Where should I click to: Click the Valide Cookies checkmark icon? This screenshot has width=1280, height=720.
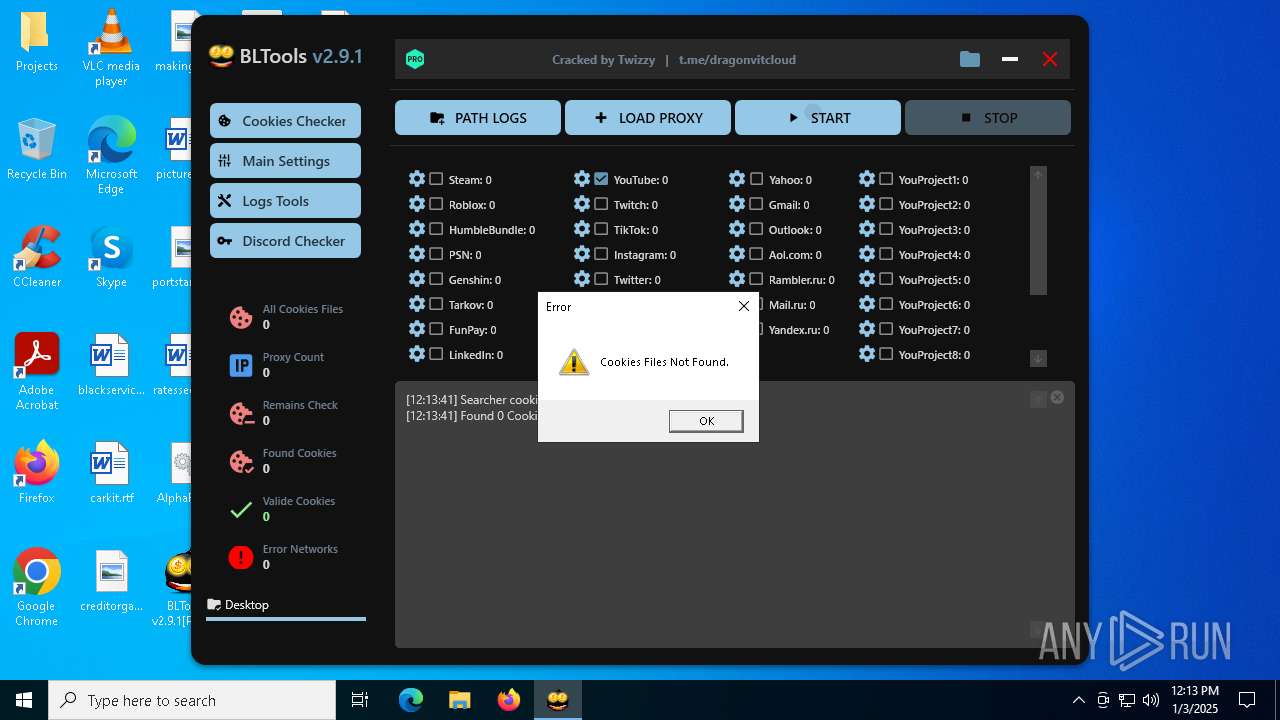pyautogui.click(x=241, y=509)
